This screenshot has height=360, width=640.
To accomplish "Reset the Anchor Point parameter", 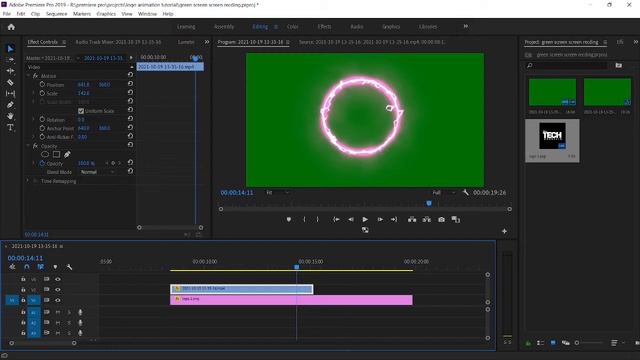I will (130, 127).
